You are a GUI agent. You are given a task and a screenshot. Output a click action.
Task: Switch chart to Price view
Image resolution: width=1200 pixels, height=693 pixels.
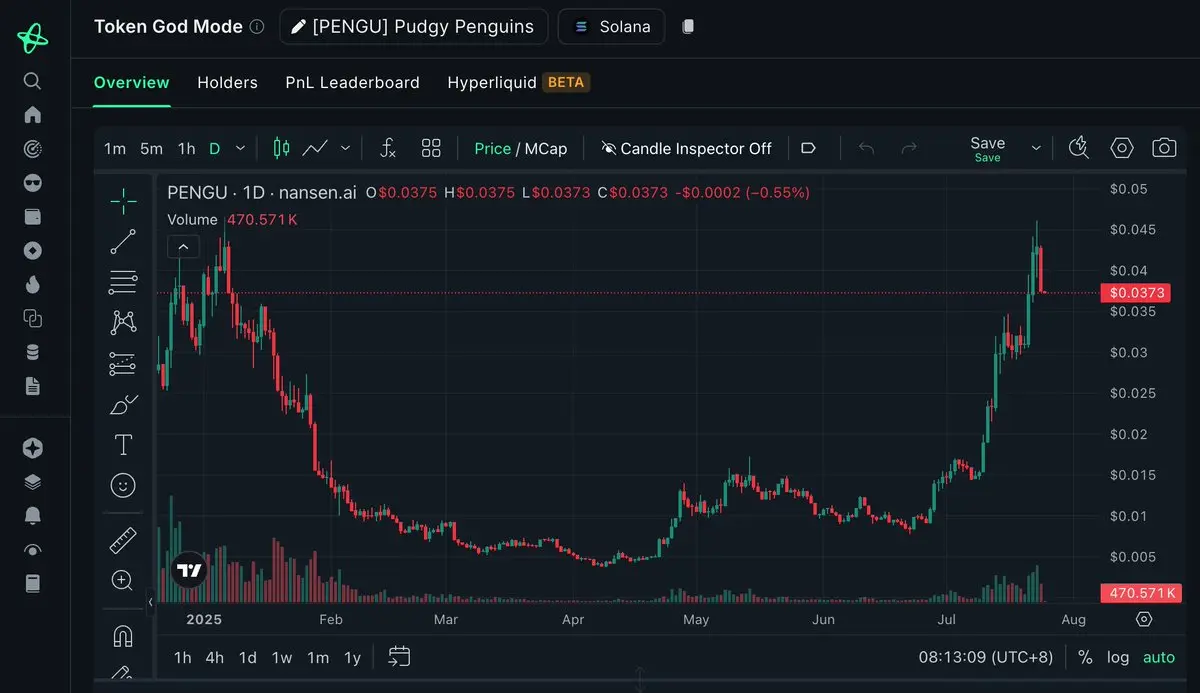(x=492, y=148)
